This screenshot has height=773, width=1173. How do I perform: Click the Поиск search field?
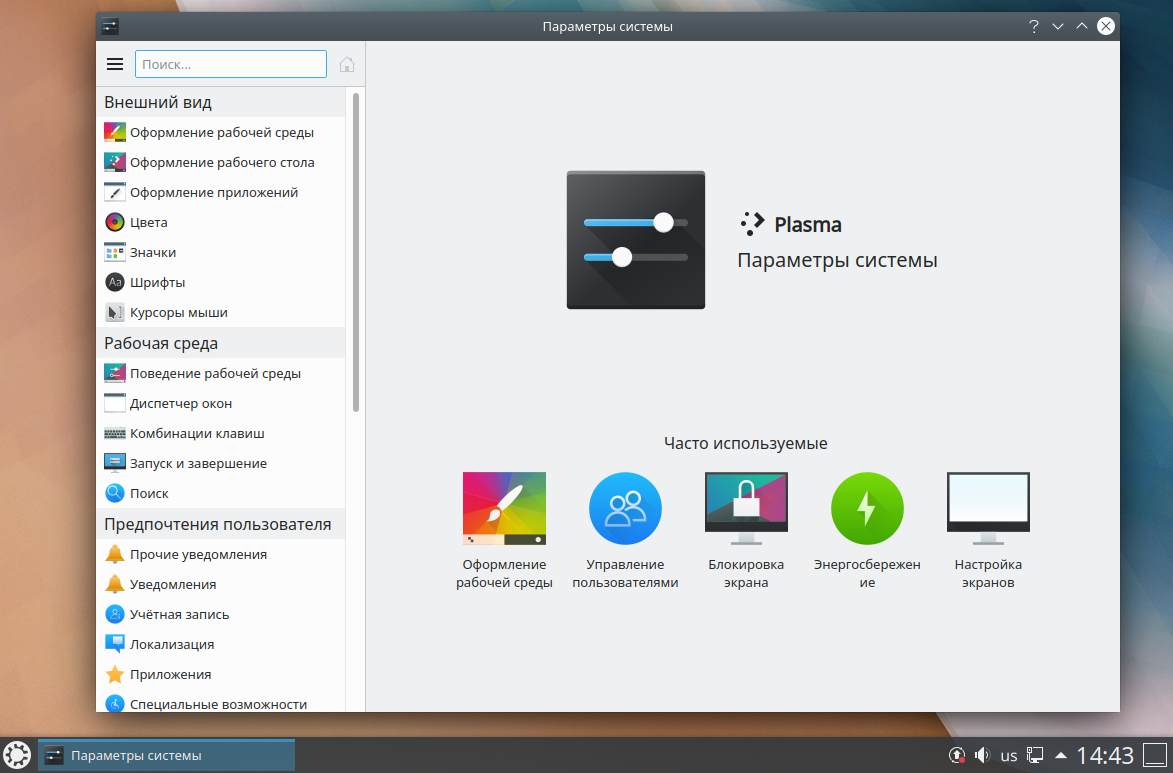(230, 64)
